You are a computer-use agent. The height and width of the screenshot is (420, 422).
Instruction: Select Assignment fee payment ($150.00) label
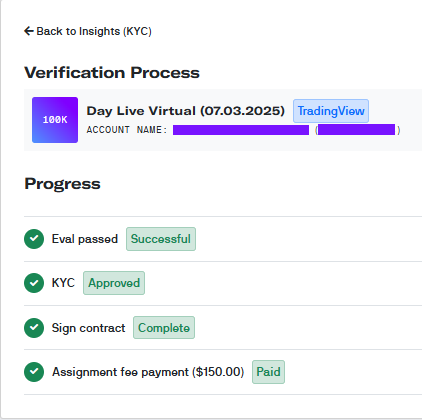click(148, 372)
